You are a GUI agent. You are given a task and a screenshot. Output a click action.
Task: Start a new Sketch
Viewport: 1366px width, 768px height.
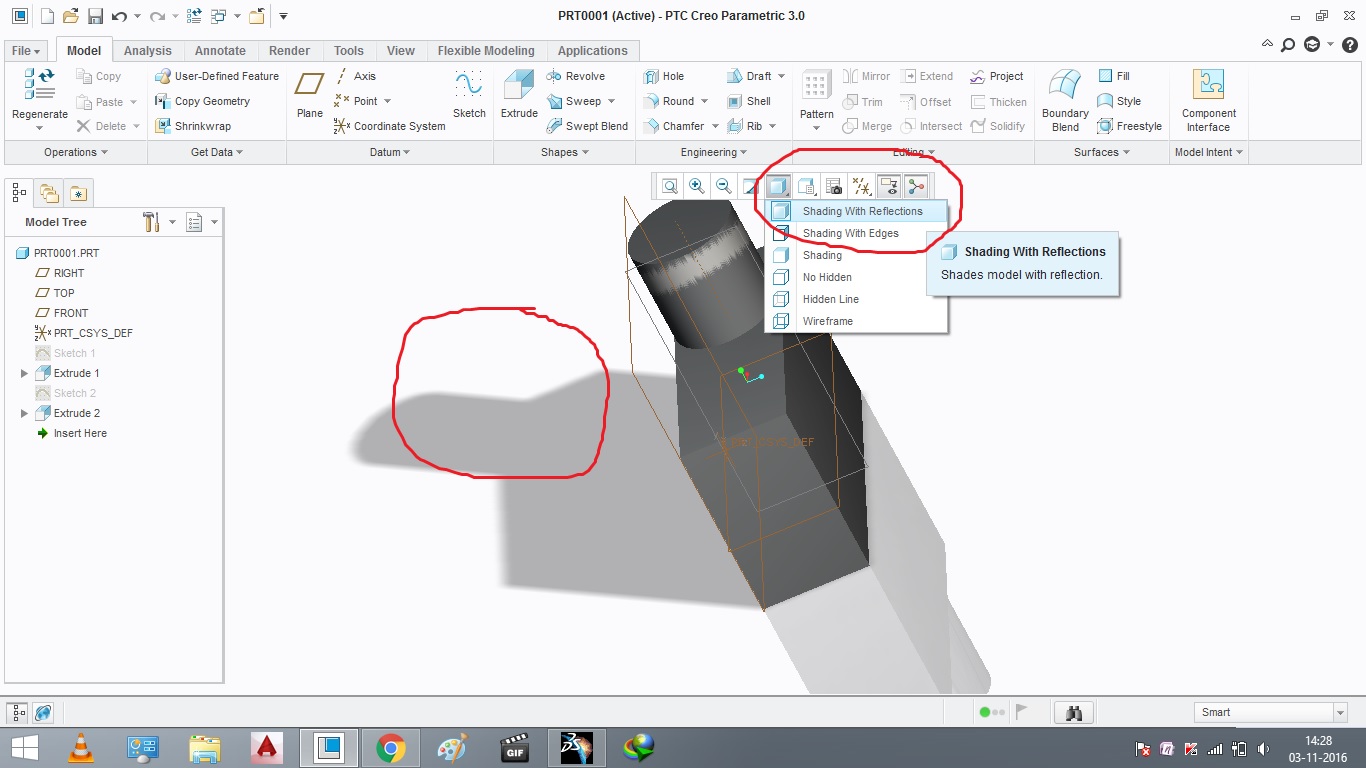pyautogui.click(x=469, y=94)
